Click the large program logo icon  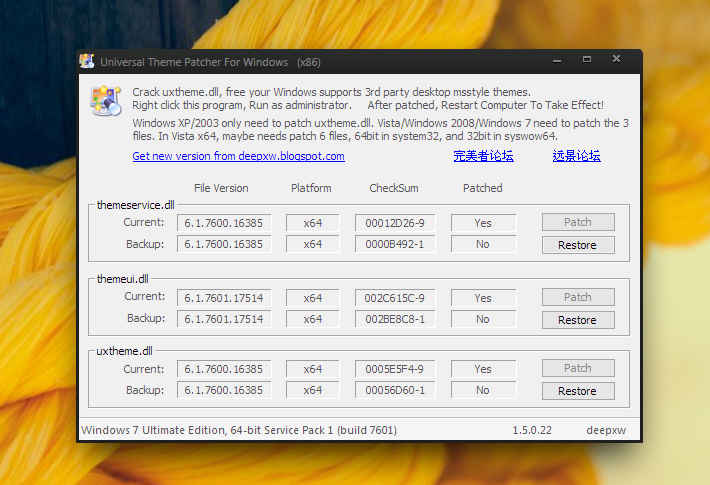point(106,101)
